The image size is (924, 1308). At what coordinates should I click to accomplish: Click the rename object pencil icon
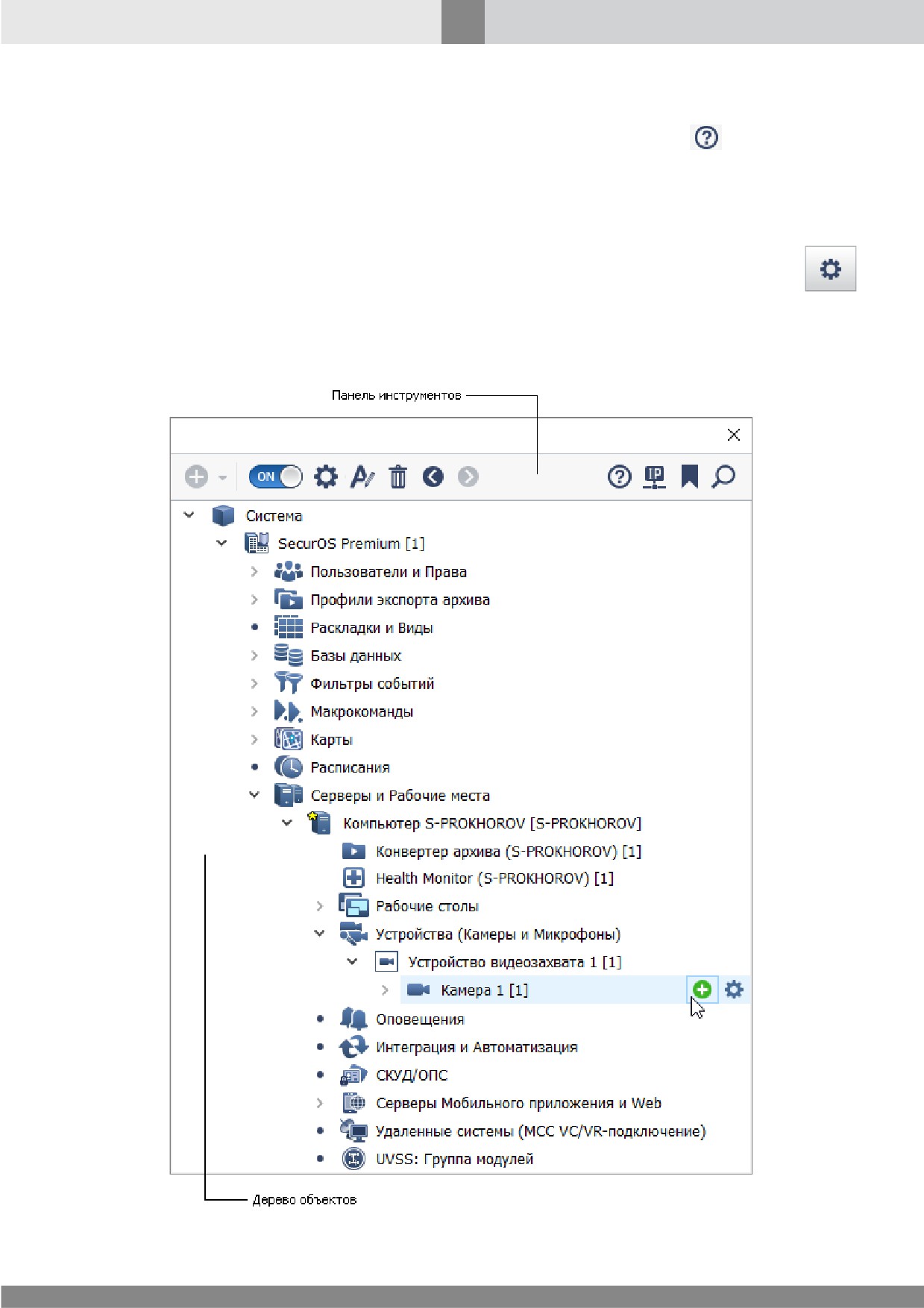pos(362,477)
